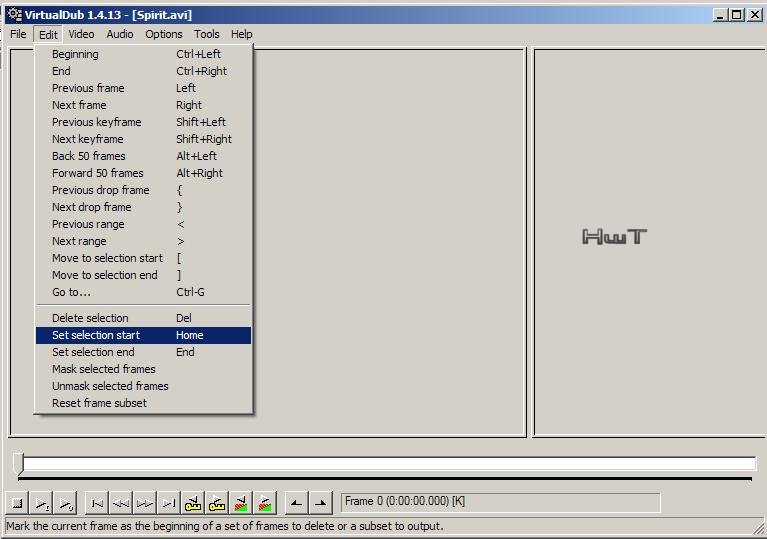Image resolution: width=767 pixels, height=539 pixels.
Task: Close the open Edit menu
Action: click(x=48, y=34)
